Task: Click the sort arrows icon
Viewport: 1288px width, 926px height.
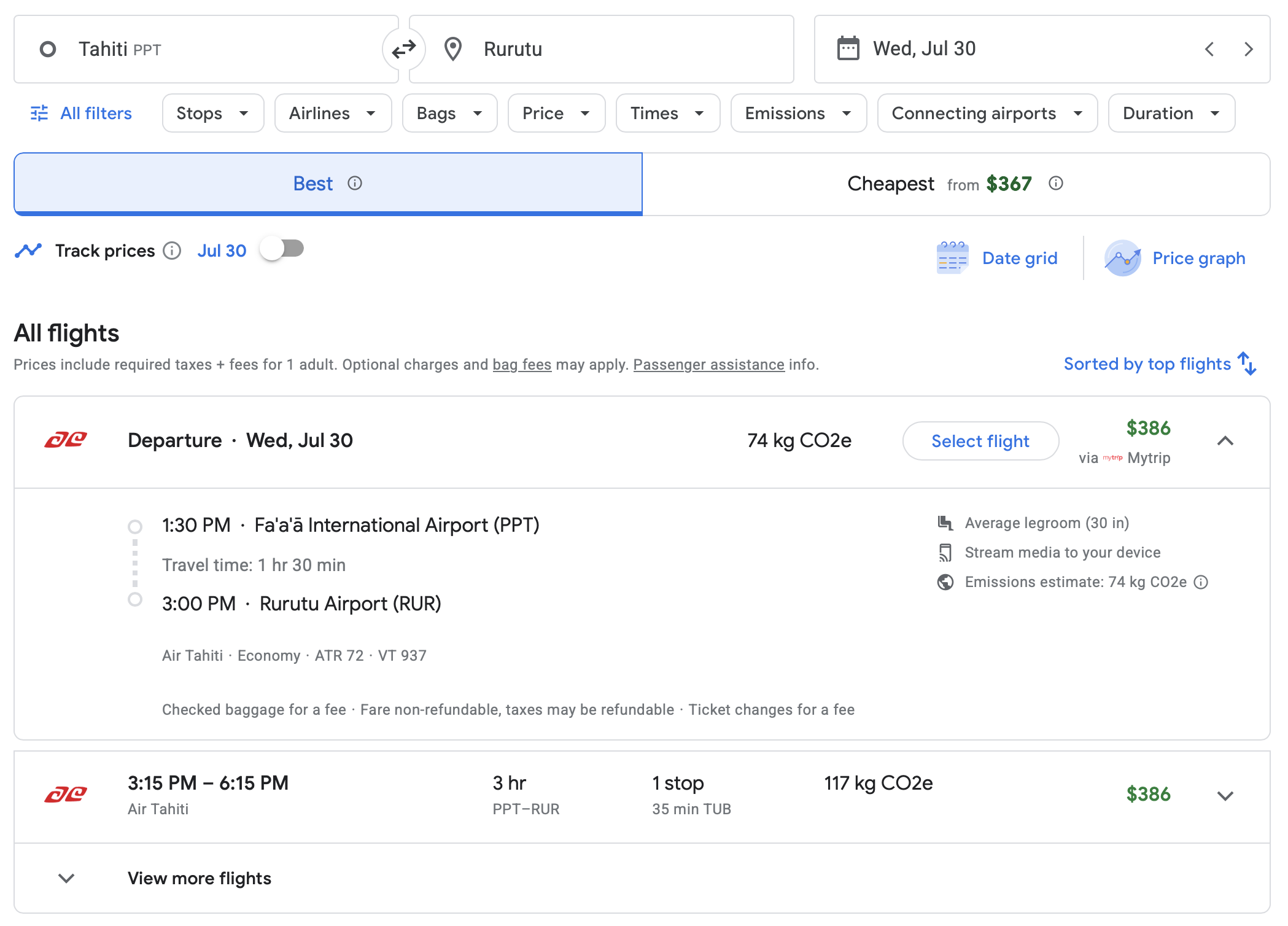Action: coord(1247,364)
